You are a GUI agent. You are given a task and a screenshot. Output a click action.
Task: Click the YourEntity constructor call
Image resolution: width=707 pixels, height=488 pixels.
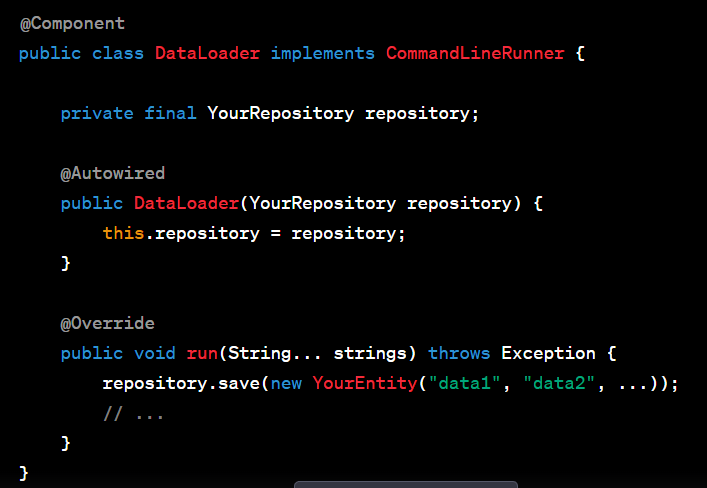click(365, 383)
